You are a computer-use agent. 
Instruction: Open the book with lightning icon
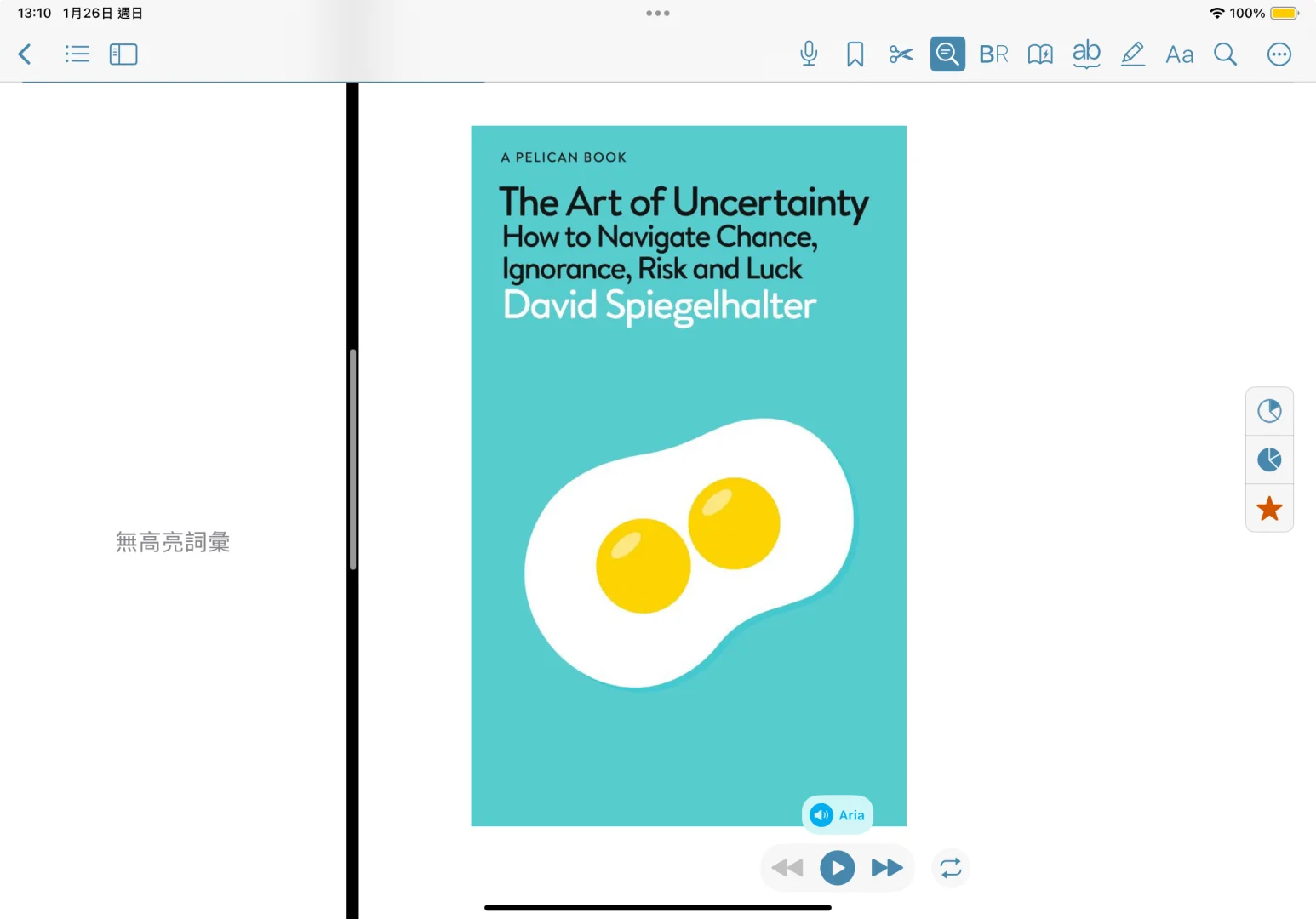1040,54
